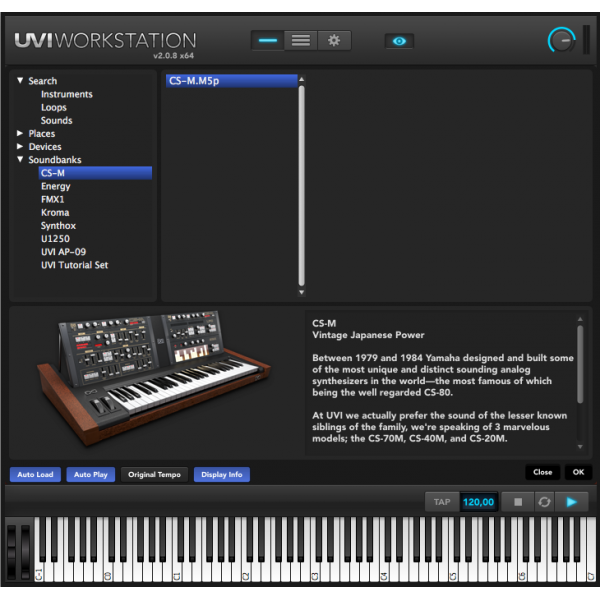Click the modulation wheel
The width and height of the screenshot is (600, 600).
tap(25, 551)
